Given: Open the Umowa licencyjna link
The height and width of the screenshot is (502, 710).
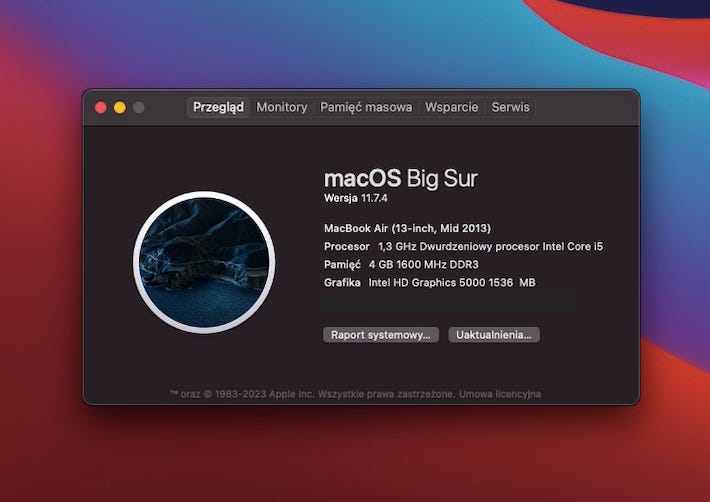Looking at the screenshot, I should pos(500,394).
